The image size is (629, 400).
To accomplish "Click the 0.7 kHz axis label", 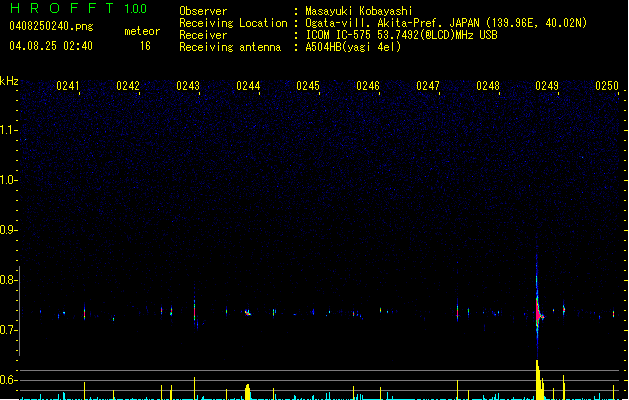I will pos(8,330).
